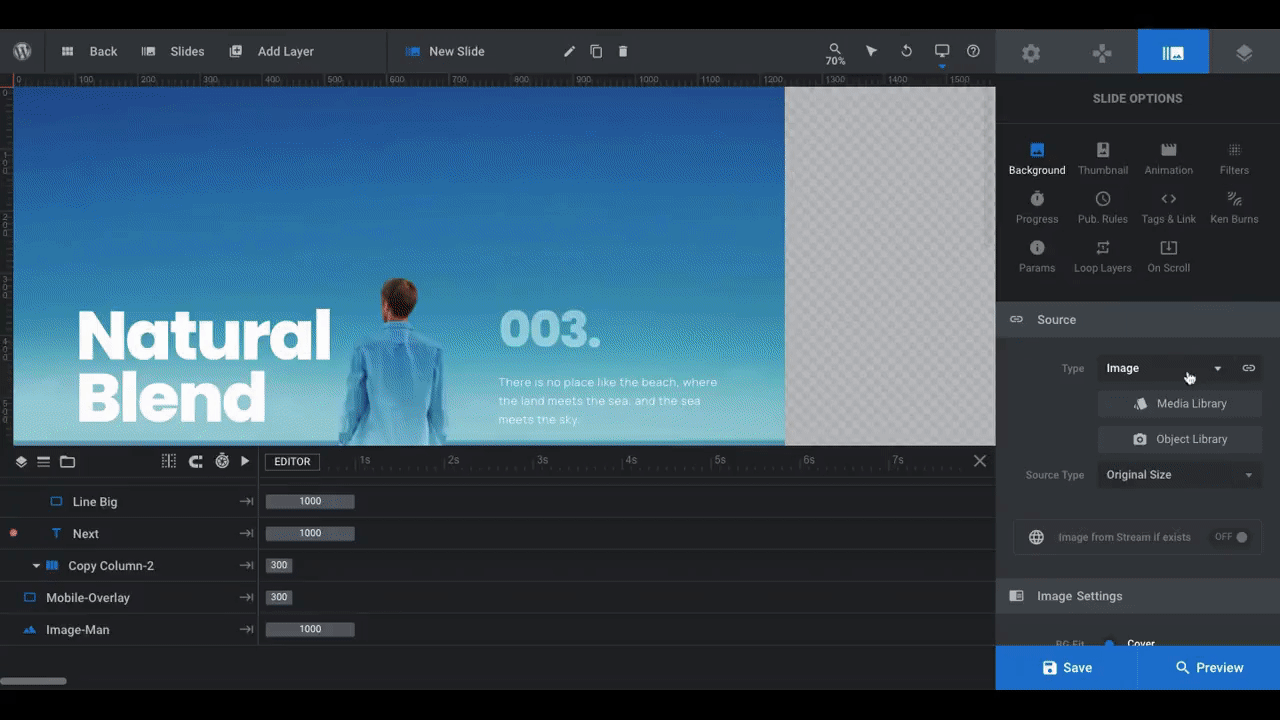Screen dimensions: 1280x720
Task: Open the Preview
Action: pyautogui.click(x=1209, y=668)
